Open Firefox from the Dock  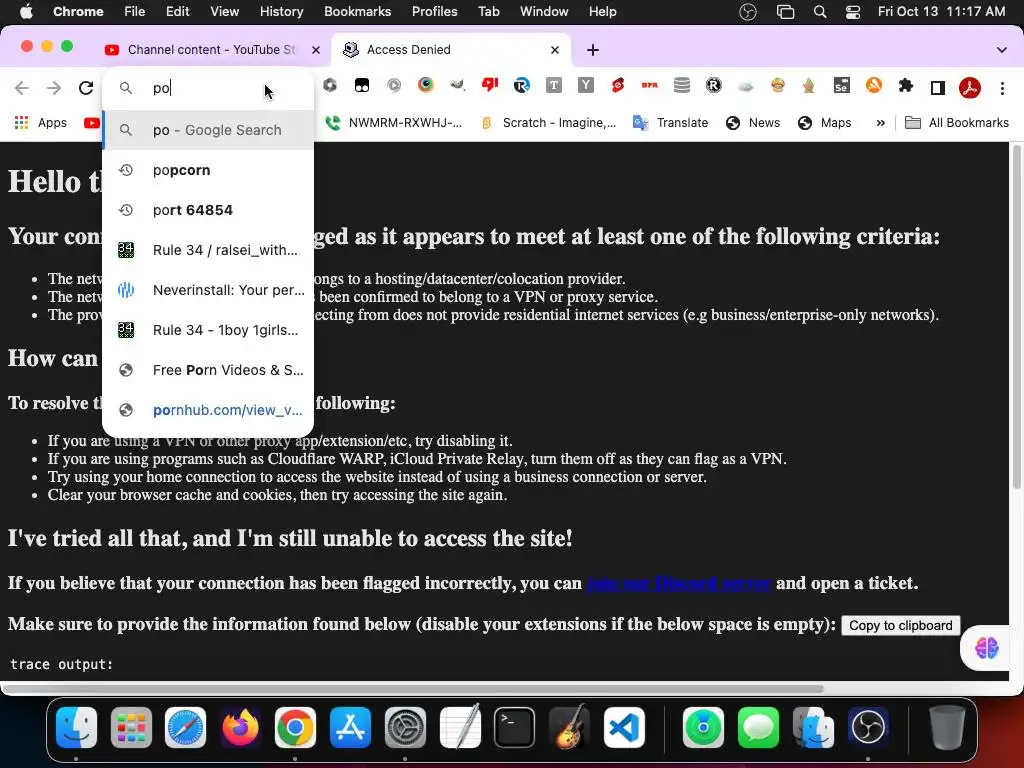[240, 727]
